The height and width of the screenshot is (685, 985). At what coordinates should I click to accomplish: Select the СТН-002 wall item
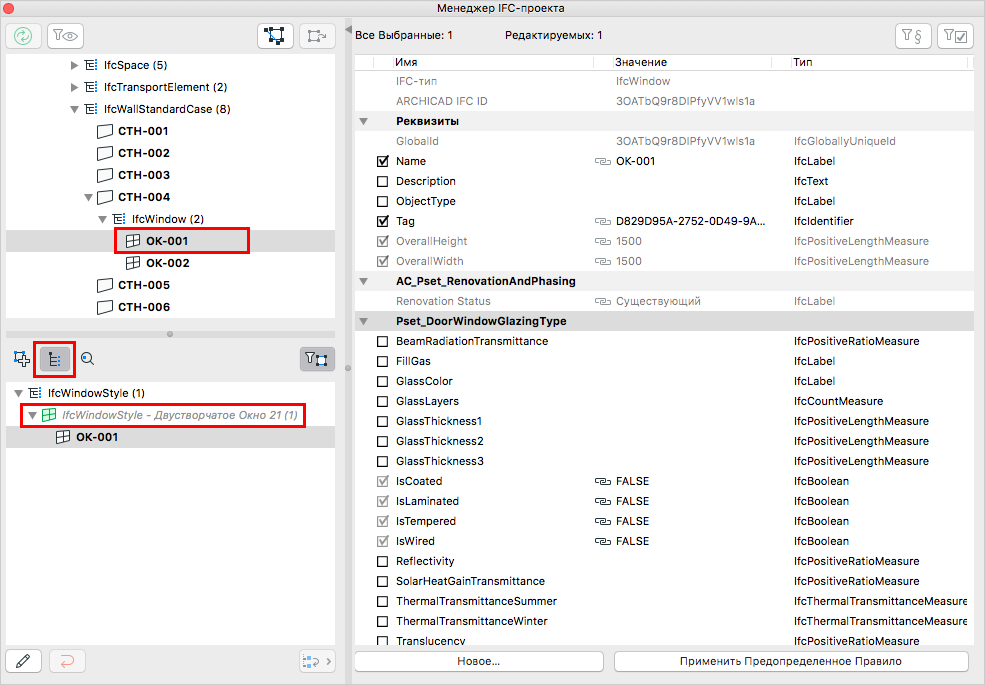pyautogui.click(x=144, y=153)
